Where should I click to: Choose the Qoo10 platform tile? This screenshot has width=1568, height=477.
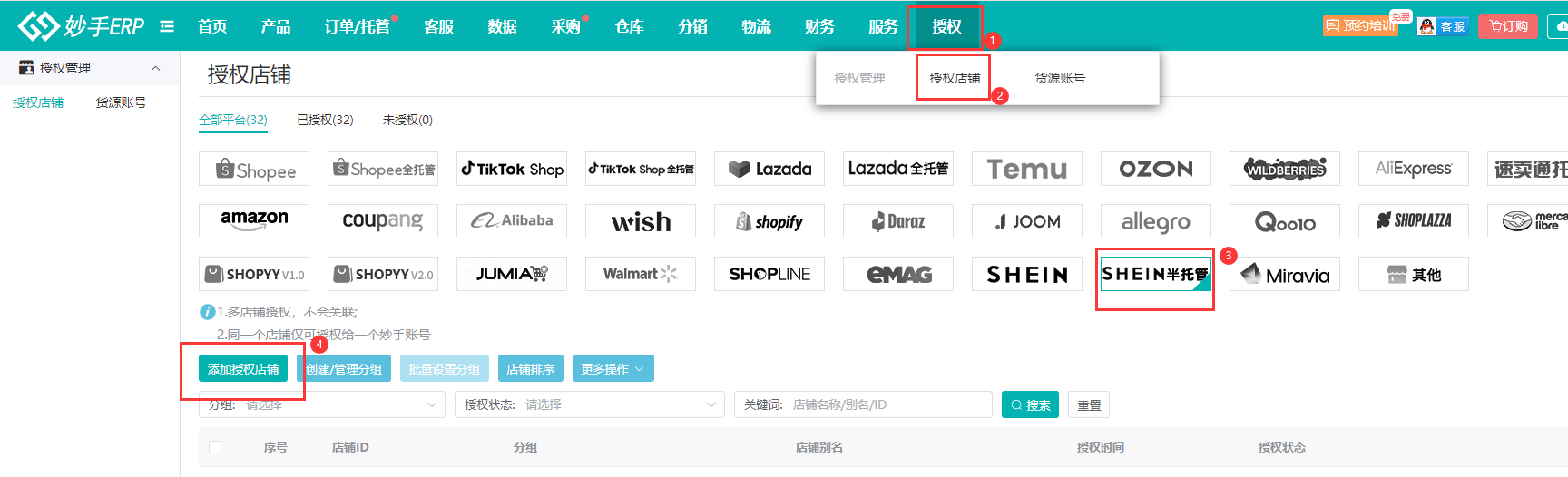click(x=1285, y=221)
